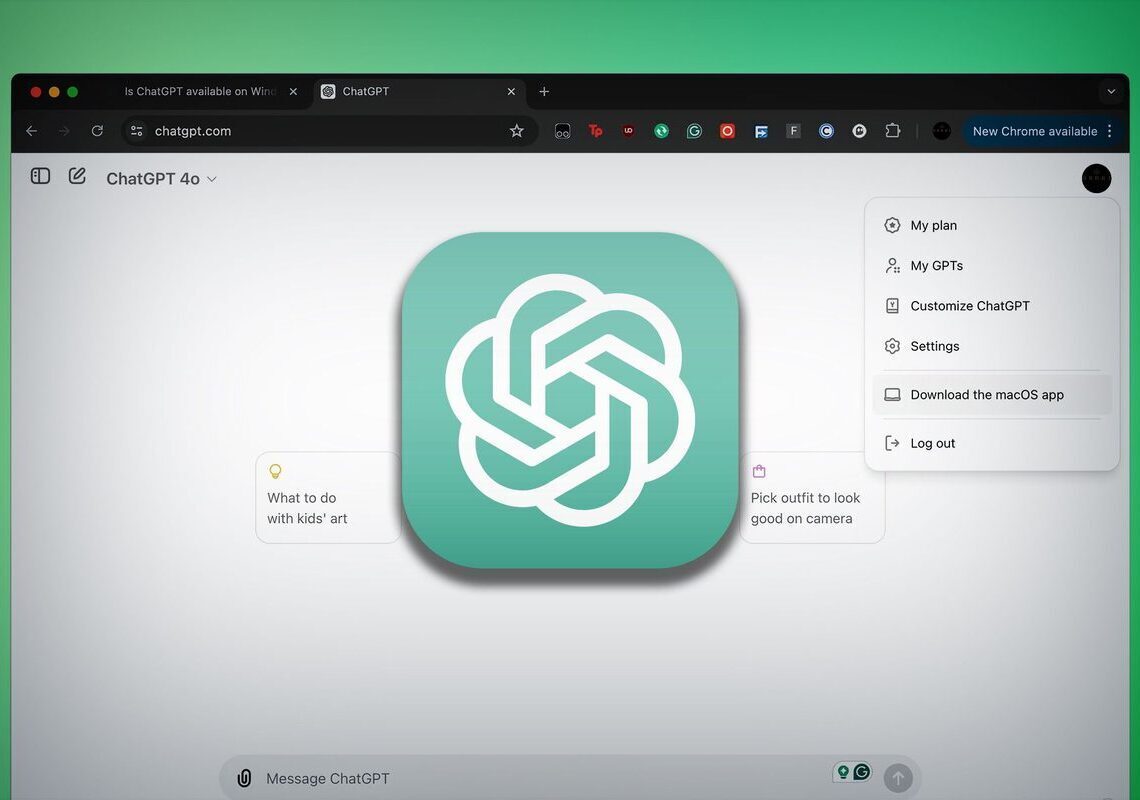Close the "Is ChatGPT available" tab

293,92
